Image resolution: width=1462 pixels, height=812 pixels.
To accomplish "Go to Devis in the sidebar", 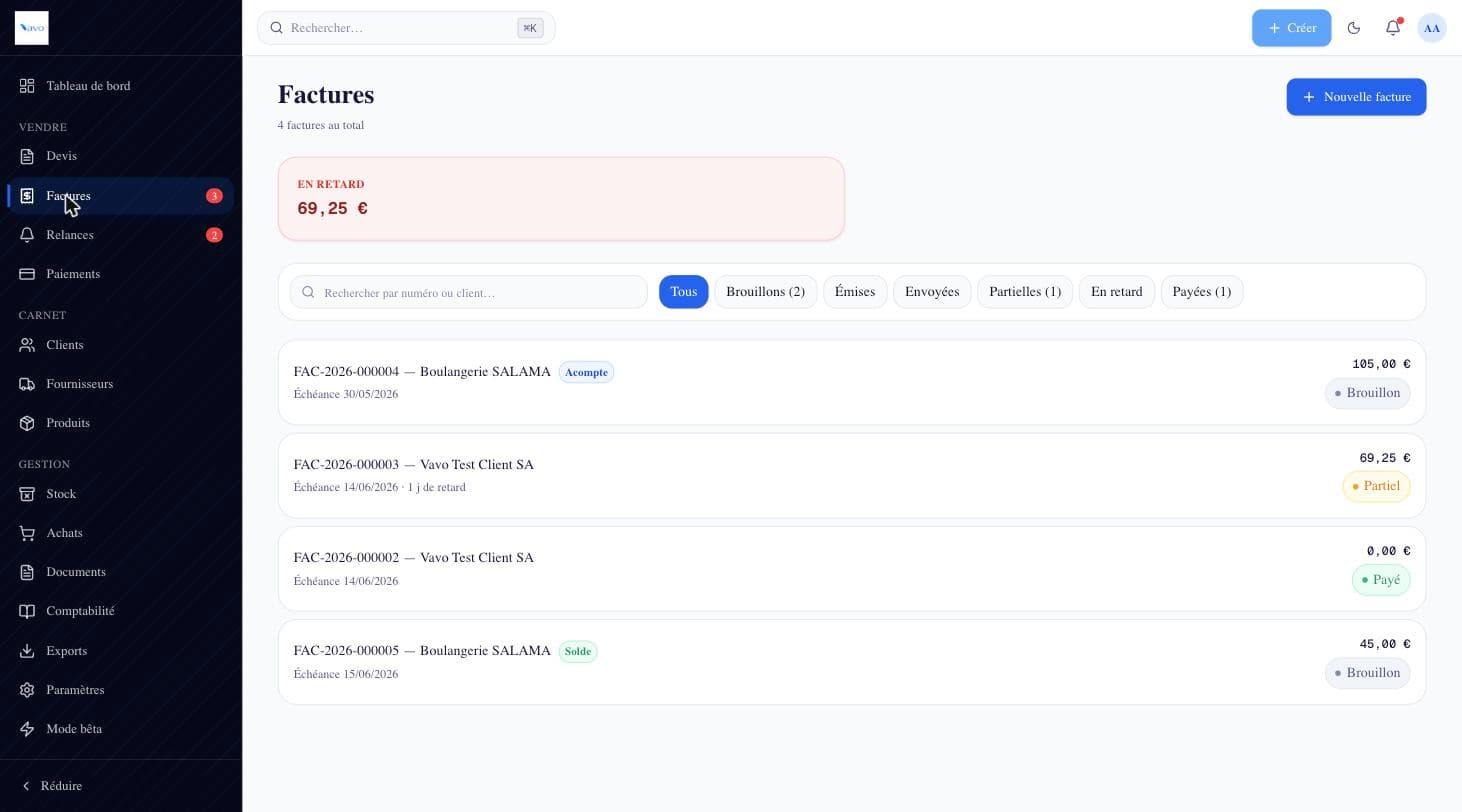I will (121, 156).
